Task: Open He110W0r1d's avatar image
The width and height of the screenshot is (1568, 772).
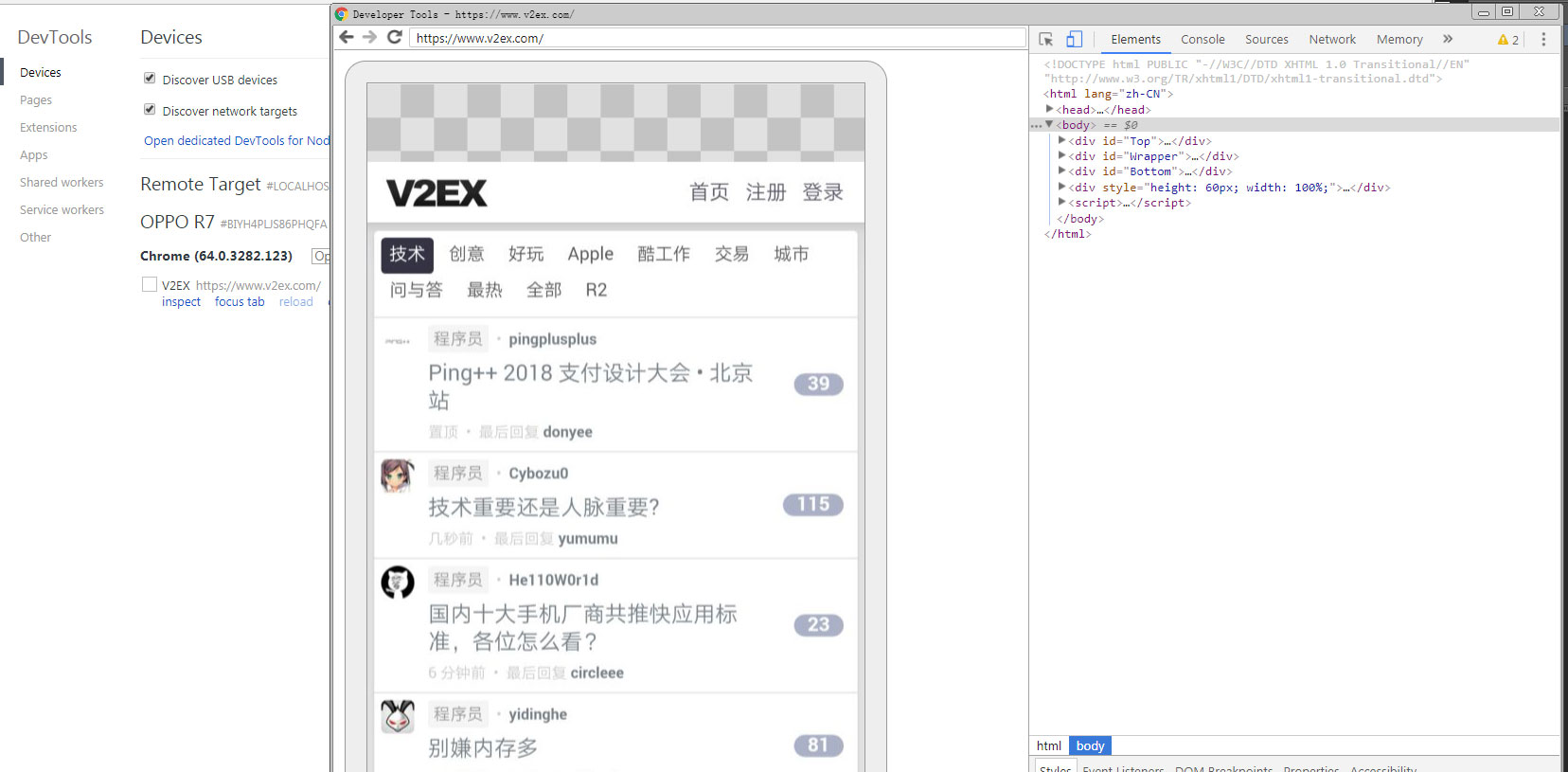Action: click(x=398, y=582)
